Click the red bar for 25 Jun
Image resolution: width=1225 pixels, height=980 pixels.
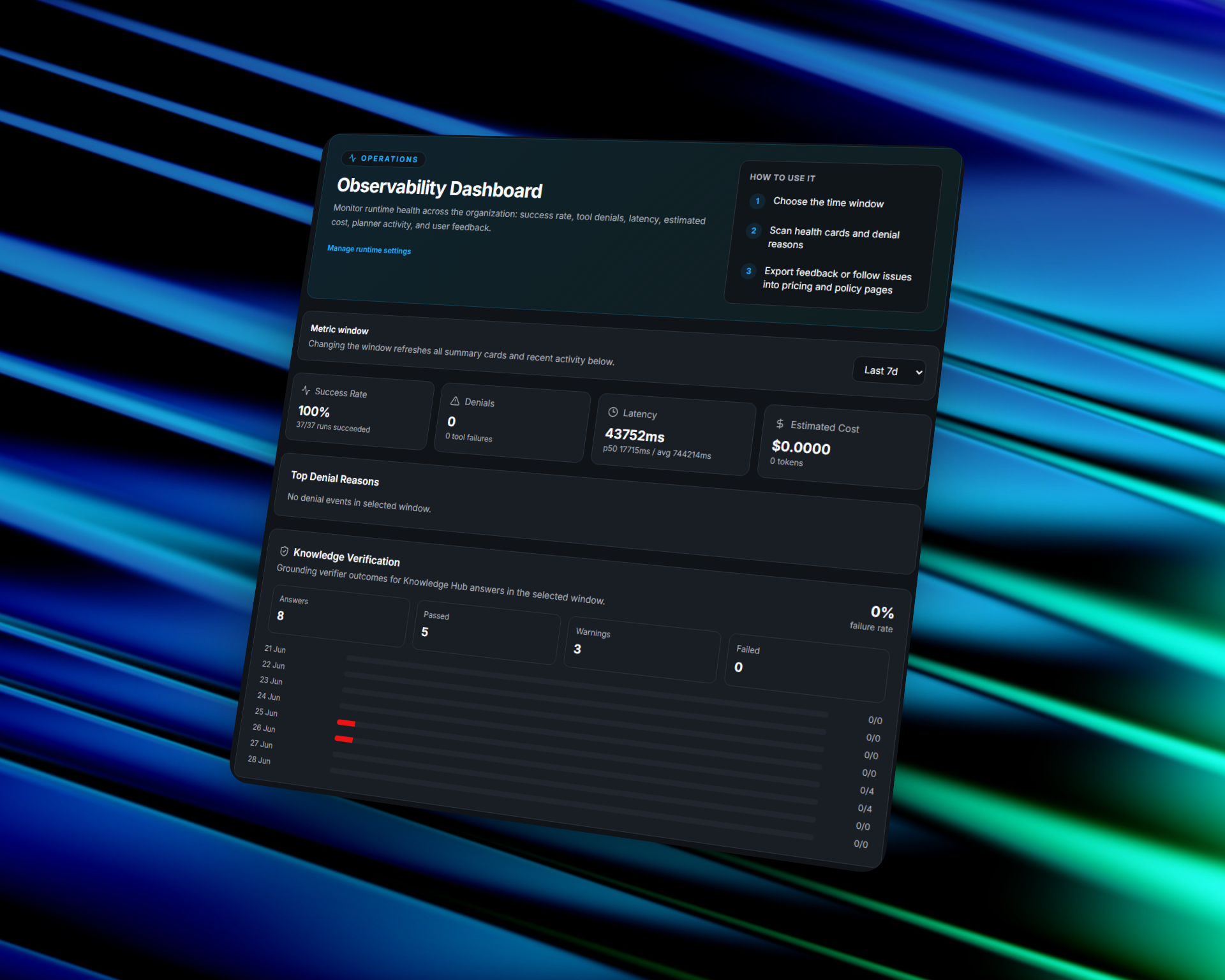point(346,723)
